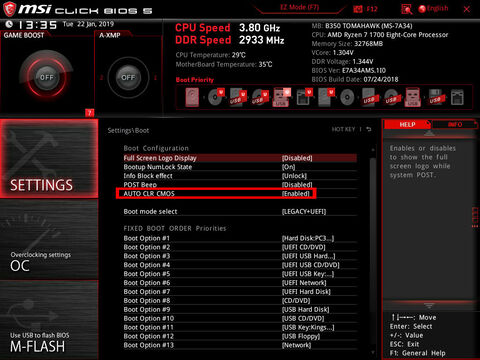Click the clock icon beside the time
Screen dimensions: 480x360
click(9, 24)
